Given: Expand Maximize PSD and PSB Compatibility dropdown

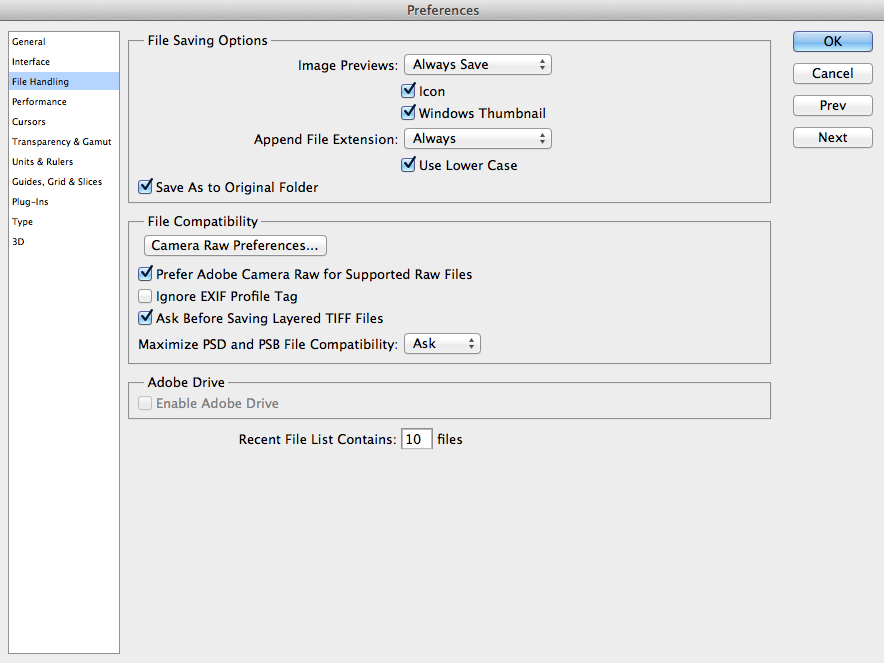Looking at the screenshot, I should click(442, 343).
